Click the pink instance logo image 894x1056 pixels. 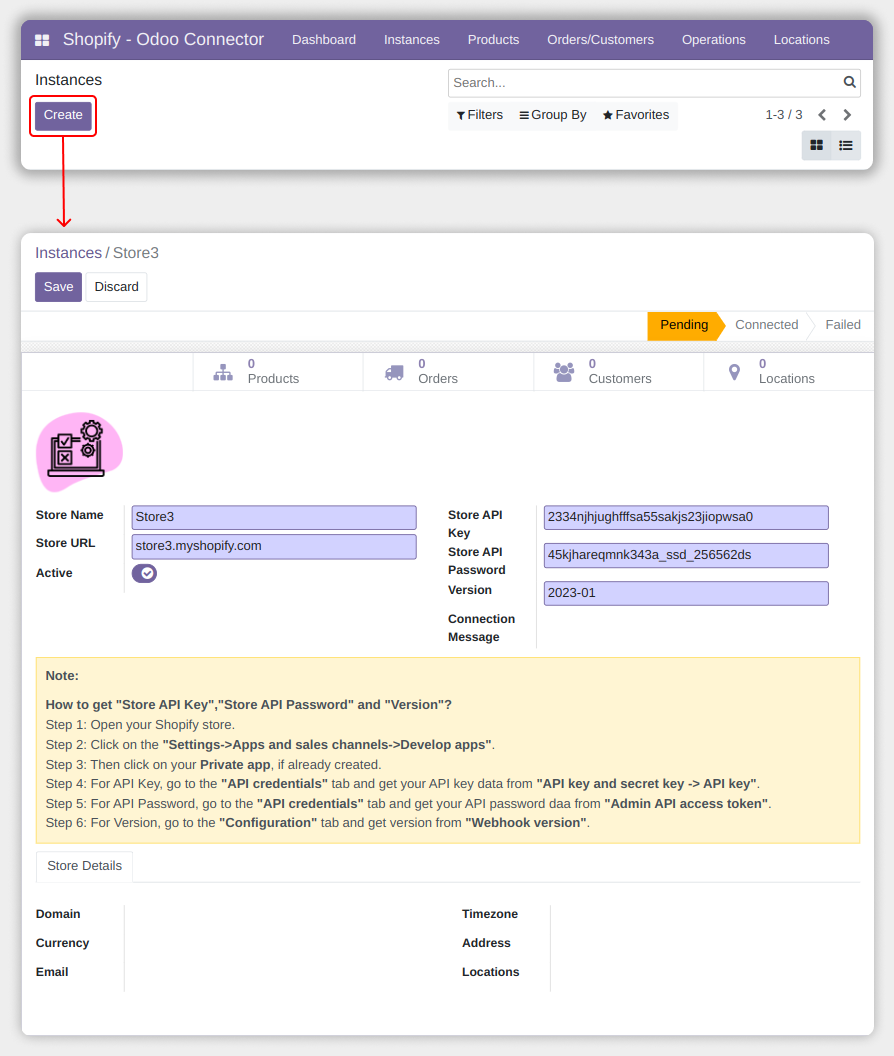tap(79, 451)
